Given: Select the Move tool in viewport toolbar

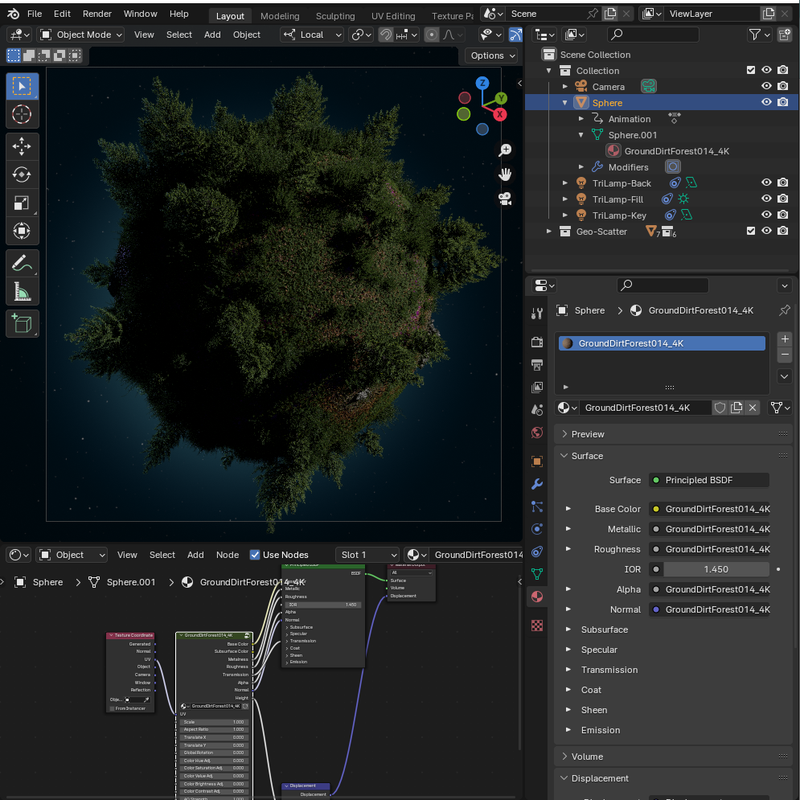Looking at the screenshot, I should [x=22, y=146].
